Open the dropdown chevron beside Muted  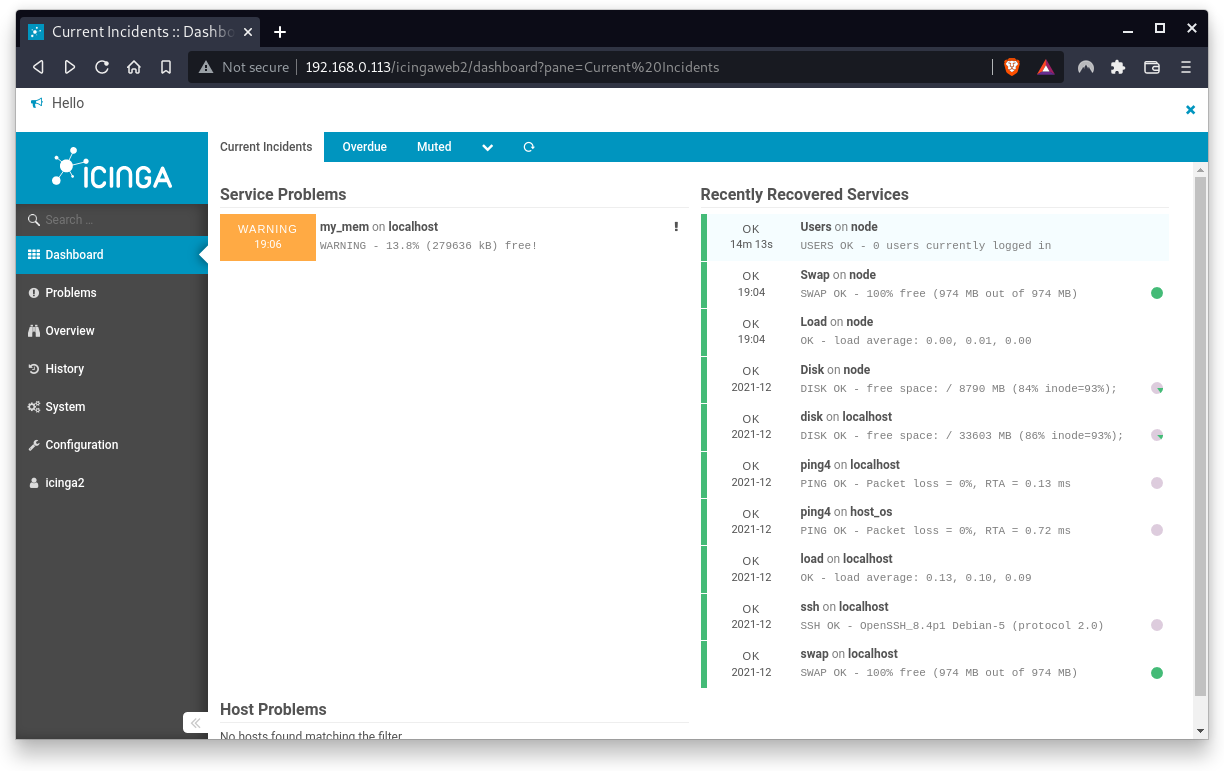pyautogui.click(x=487, y=147)
